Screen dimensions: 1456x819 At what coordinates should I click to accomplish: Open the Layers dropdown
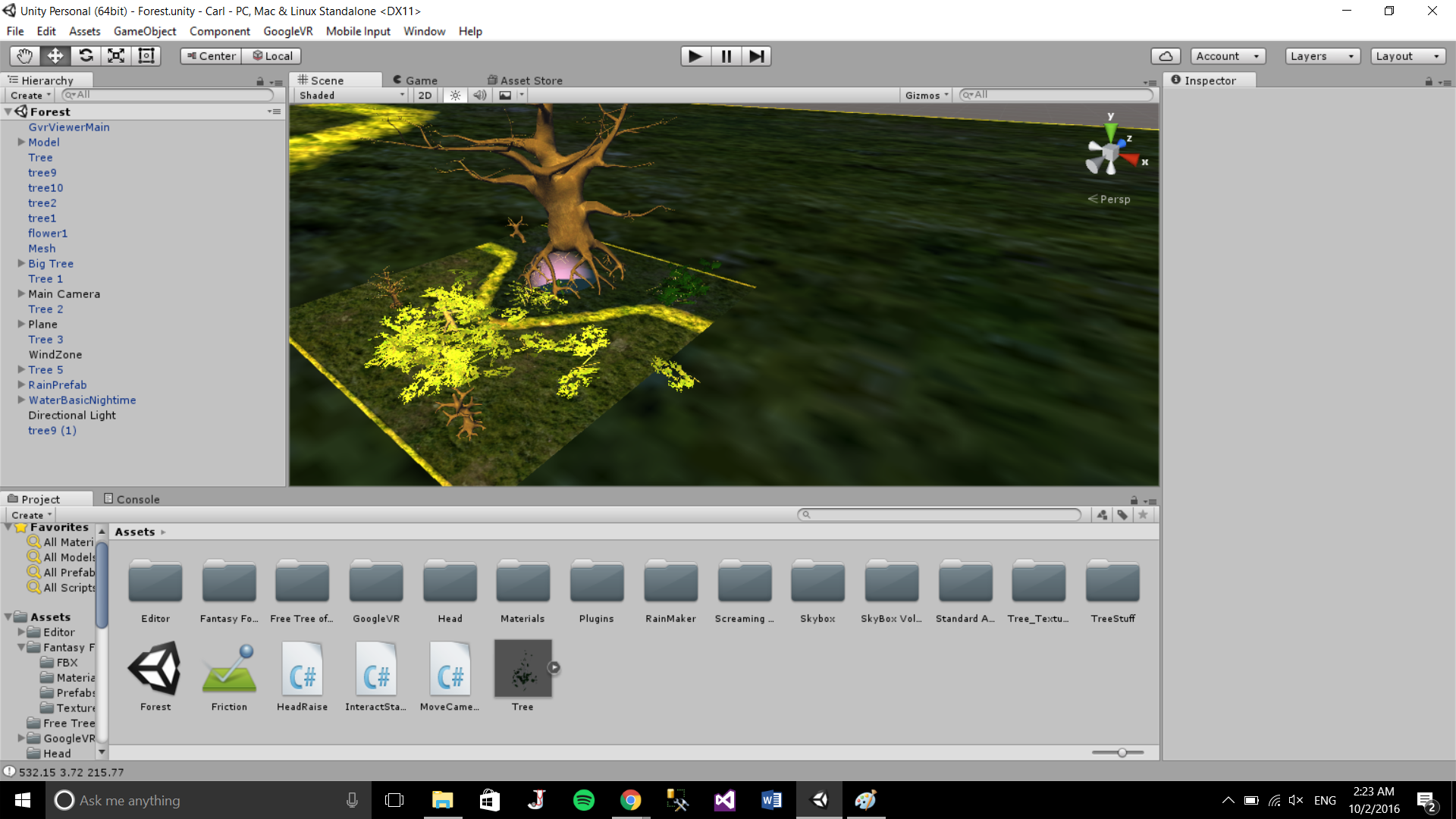(1322, 56)
